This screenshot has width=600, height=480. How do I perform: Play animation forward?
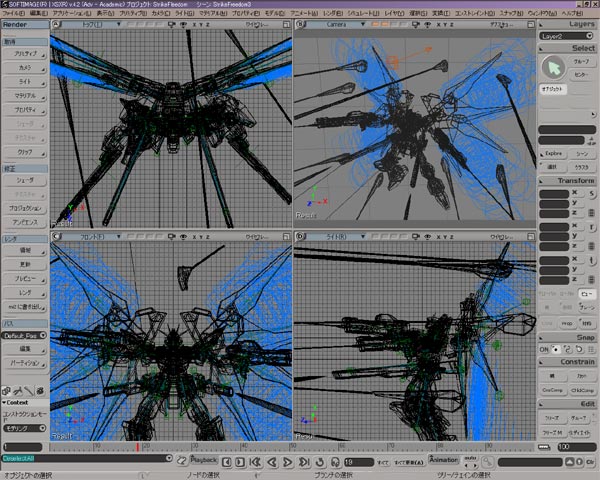[x=288, y=462]
